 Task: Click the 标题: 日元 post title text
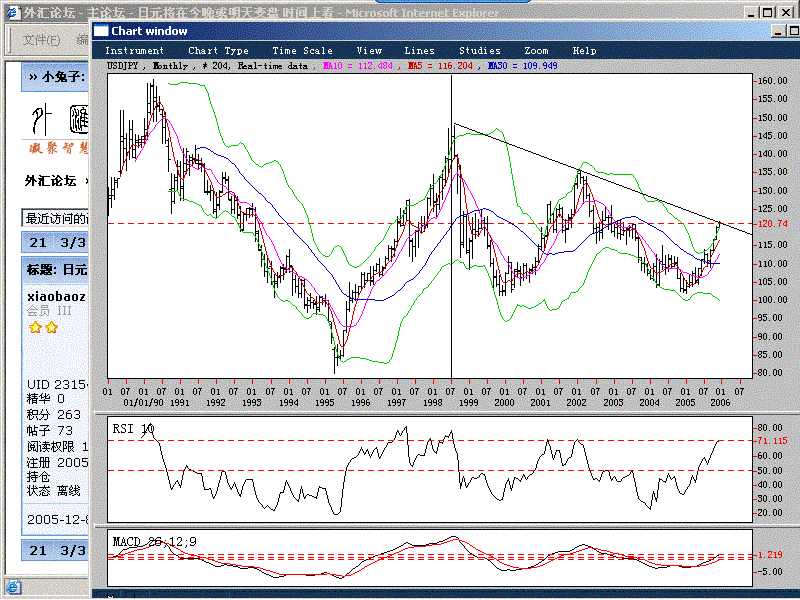[x=57, y=269]
